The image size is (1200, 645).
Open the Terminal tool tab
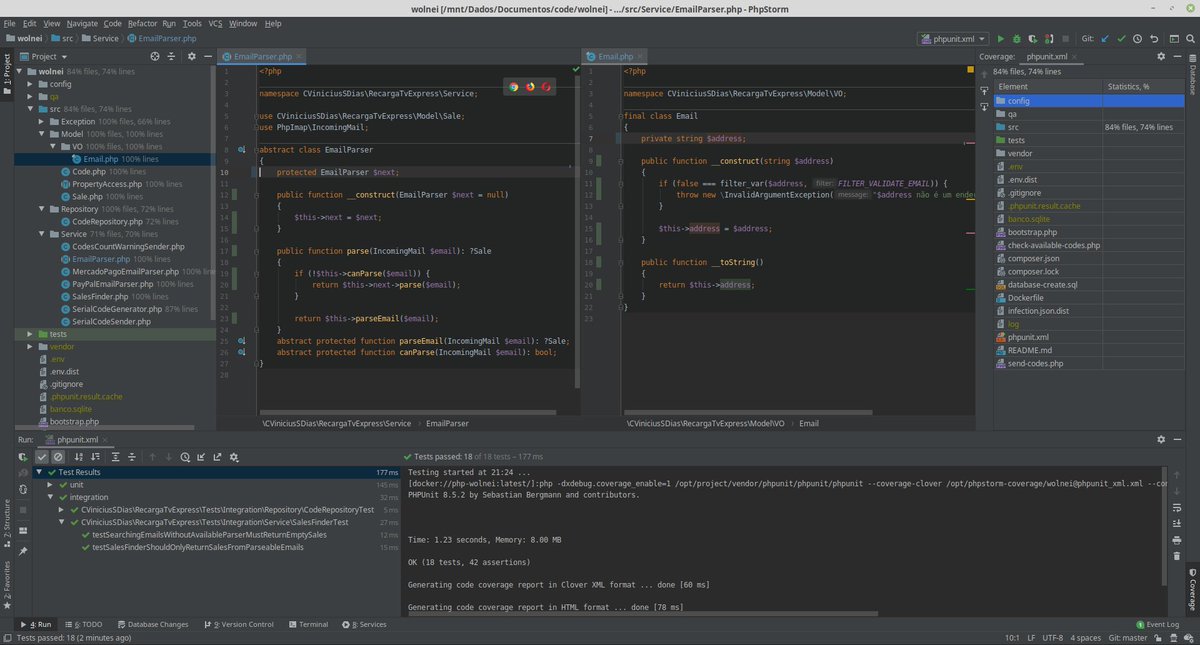[308, 625]
